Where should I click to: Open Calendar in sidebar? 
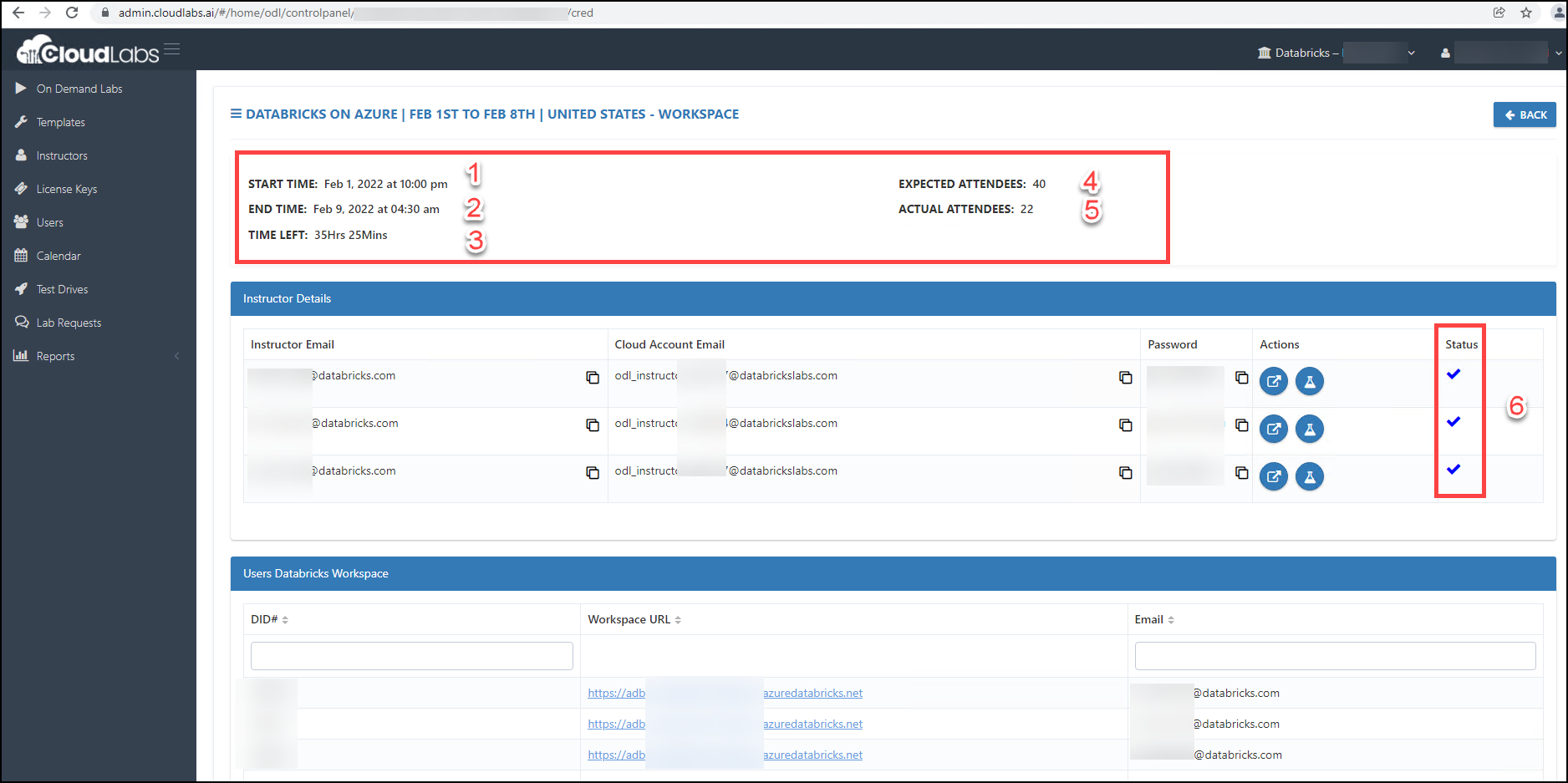58,256
